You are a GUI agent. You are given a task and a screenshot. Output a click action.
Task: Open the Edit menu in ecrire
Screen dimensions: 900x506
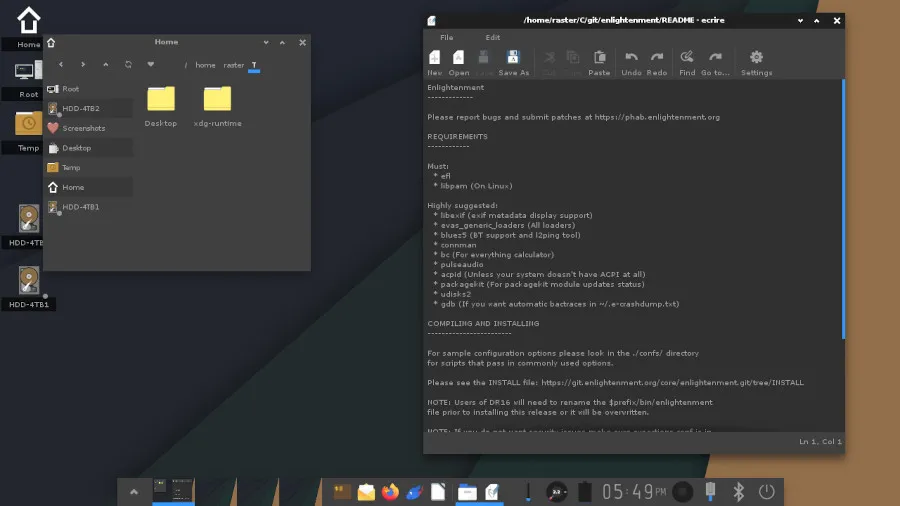(493, 37)
